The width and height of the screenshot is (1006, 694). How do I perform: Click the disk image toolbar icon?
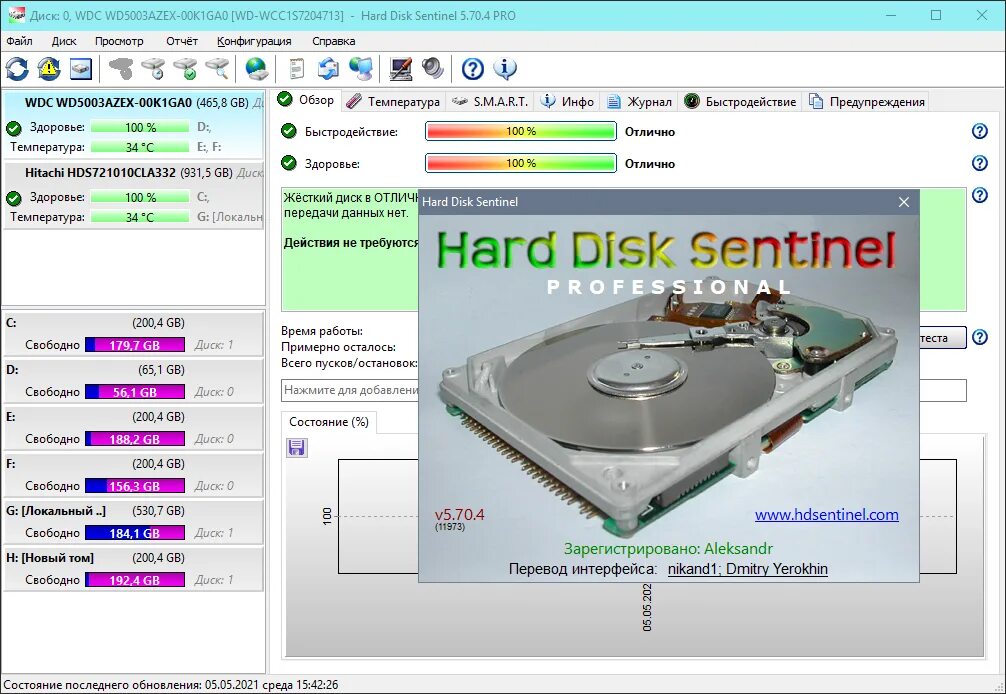coord(81,69)
